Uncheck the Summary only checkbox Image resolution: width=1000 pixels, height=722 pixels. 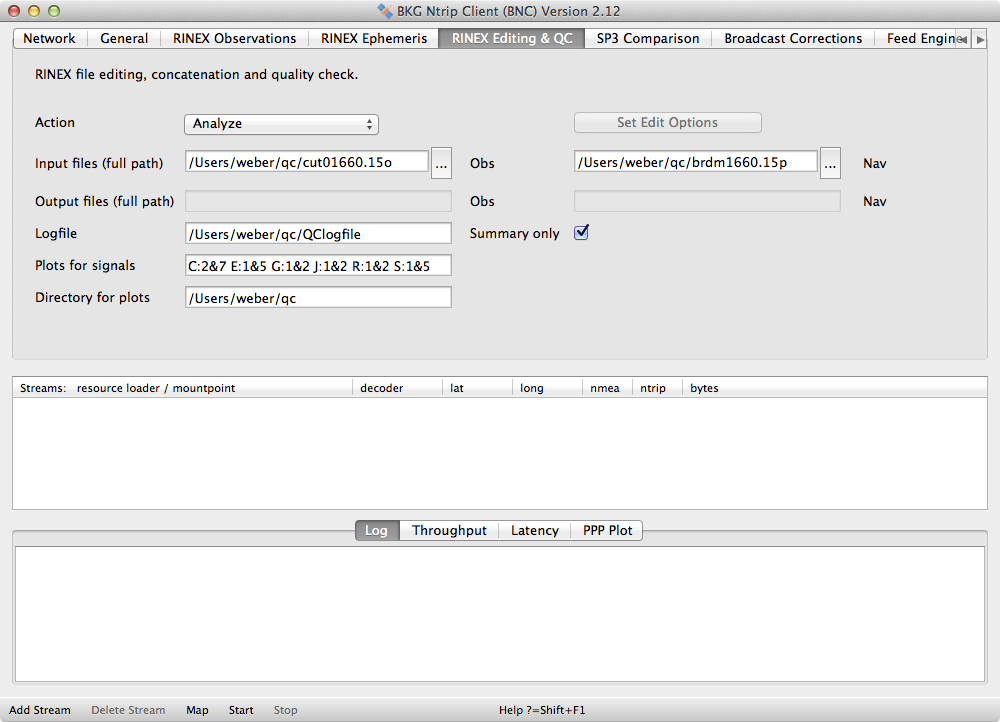pos(581,231)
